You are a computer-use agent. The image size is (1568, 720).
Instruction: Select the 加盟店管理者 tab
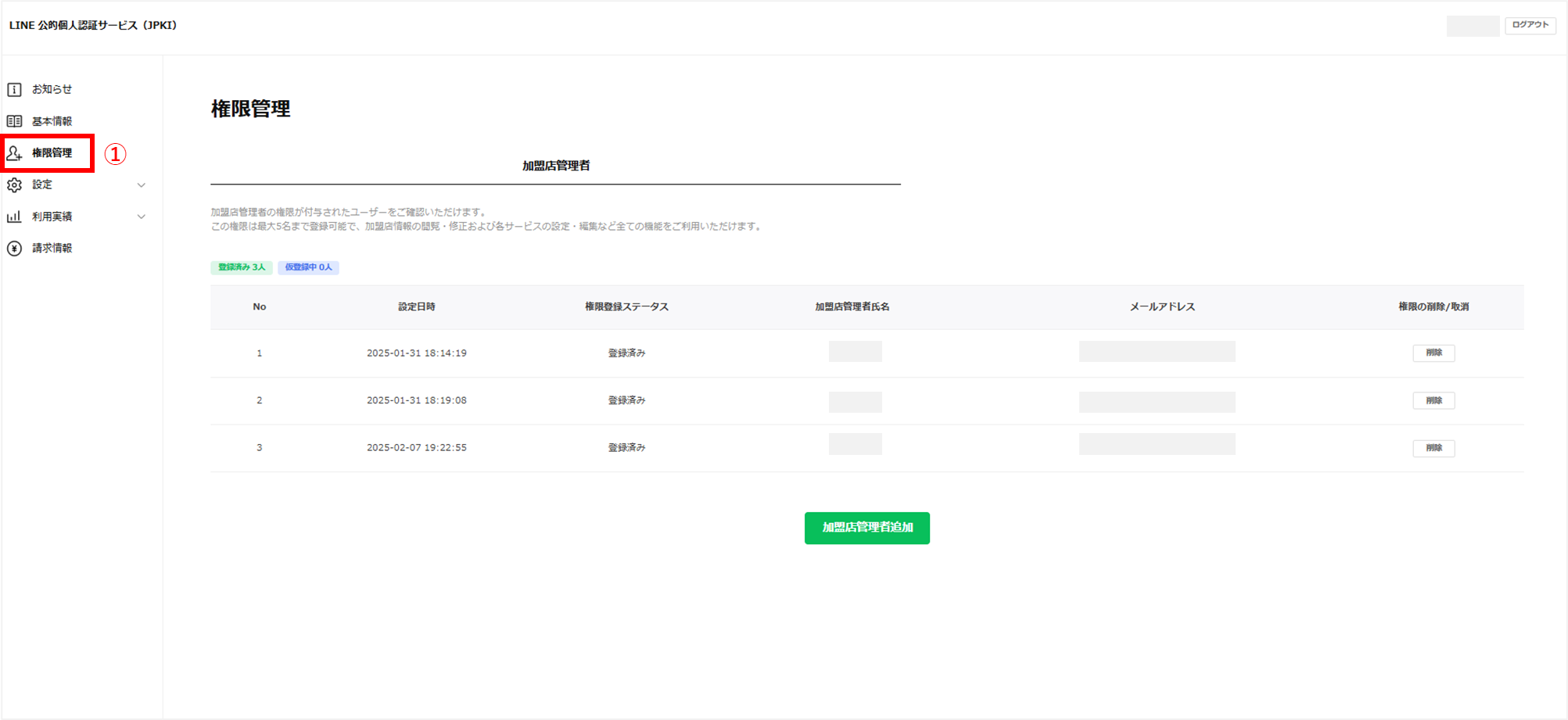pos(555,166)
